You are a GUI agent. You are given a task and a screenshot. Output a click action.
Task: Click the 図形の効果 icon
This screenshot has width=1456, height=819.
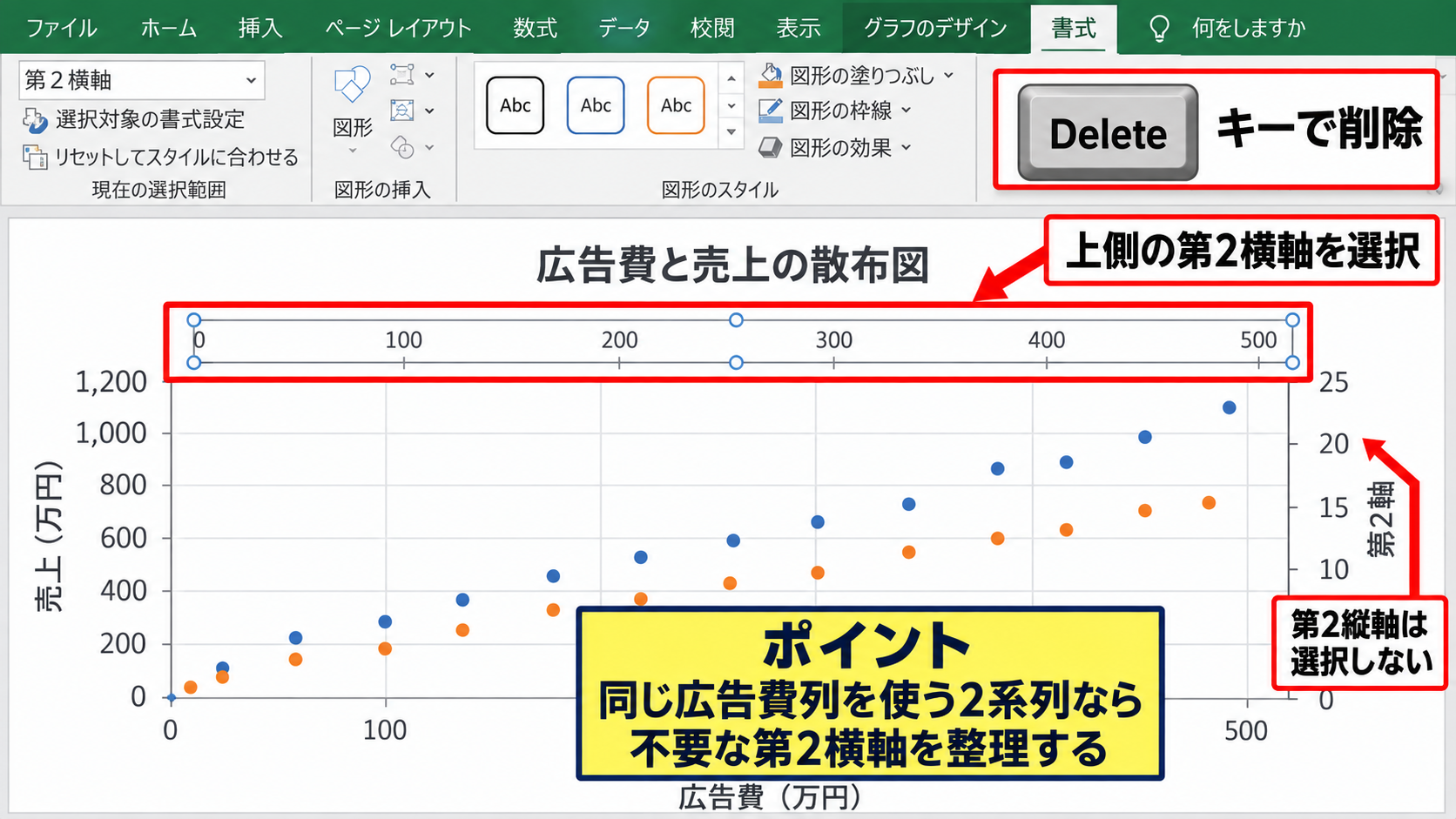coord(770,148)
